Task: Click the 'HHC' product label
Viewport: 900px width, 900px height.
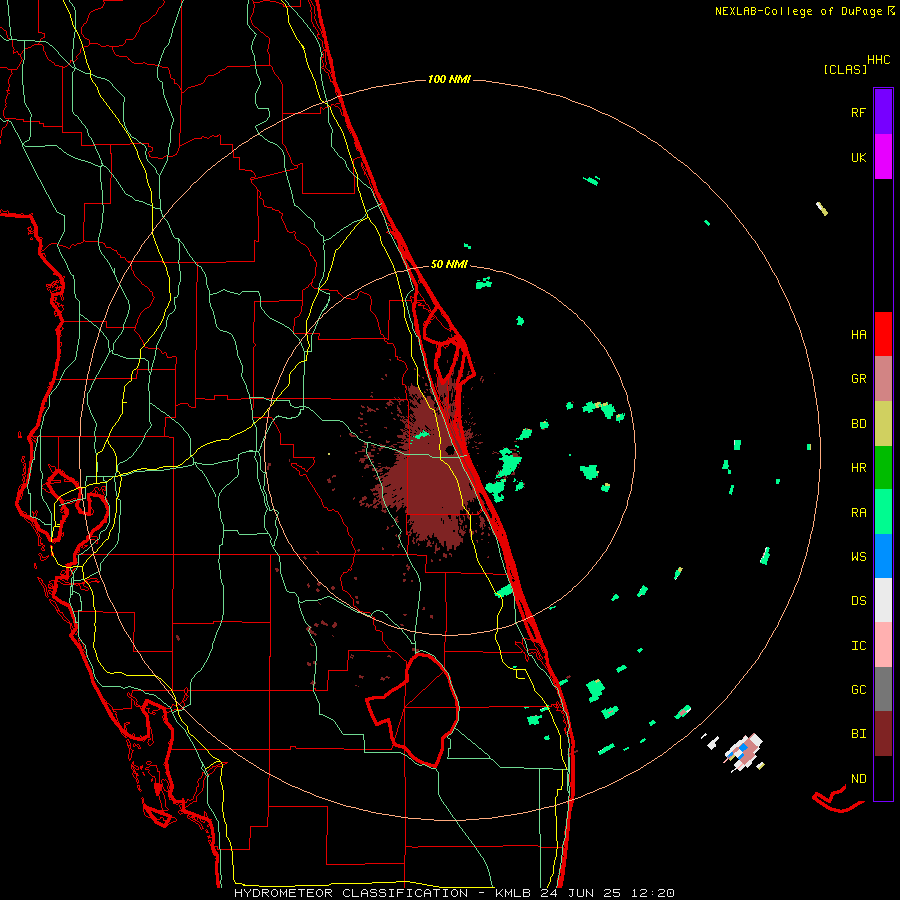Action: 878,60
